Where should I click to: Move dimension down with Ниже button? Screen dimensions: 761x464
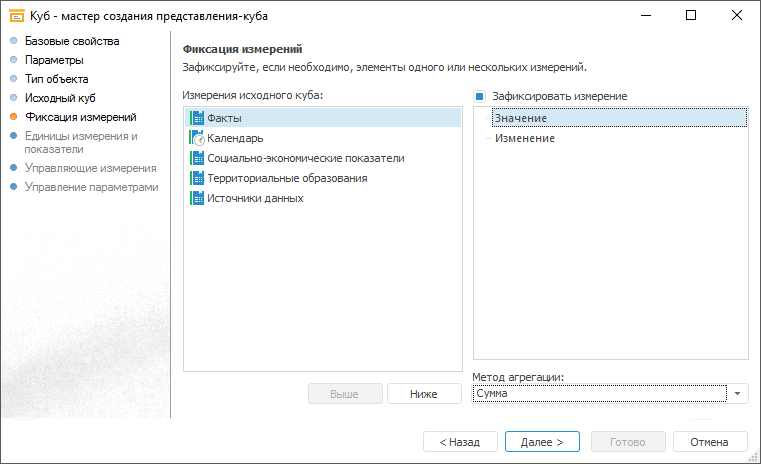424,394
